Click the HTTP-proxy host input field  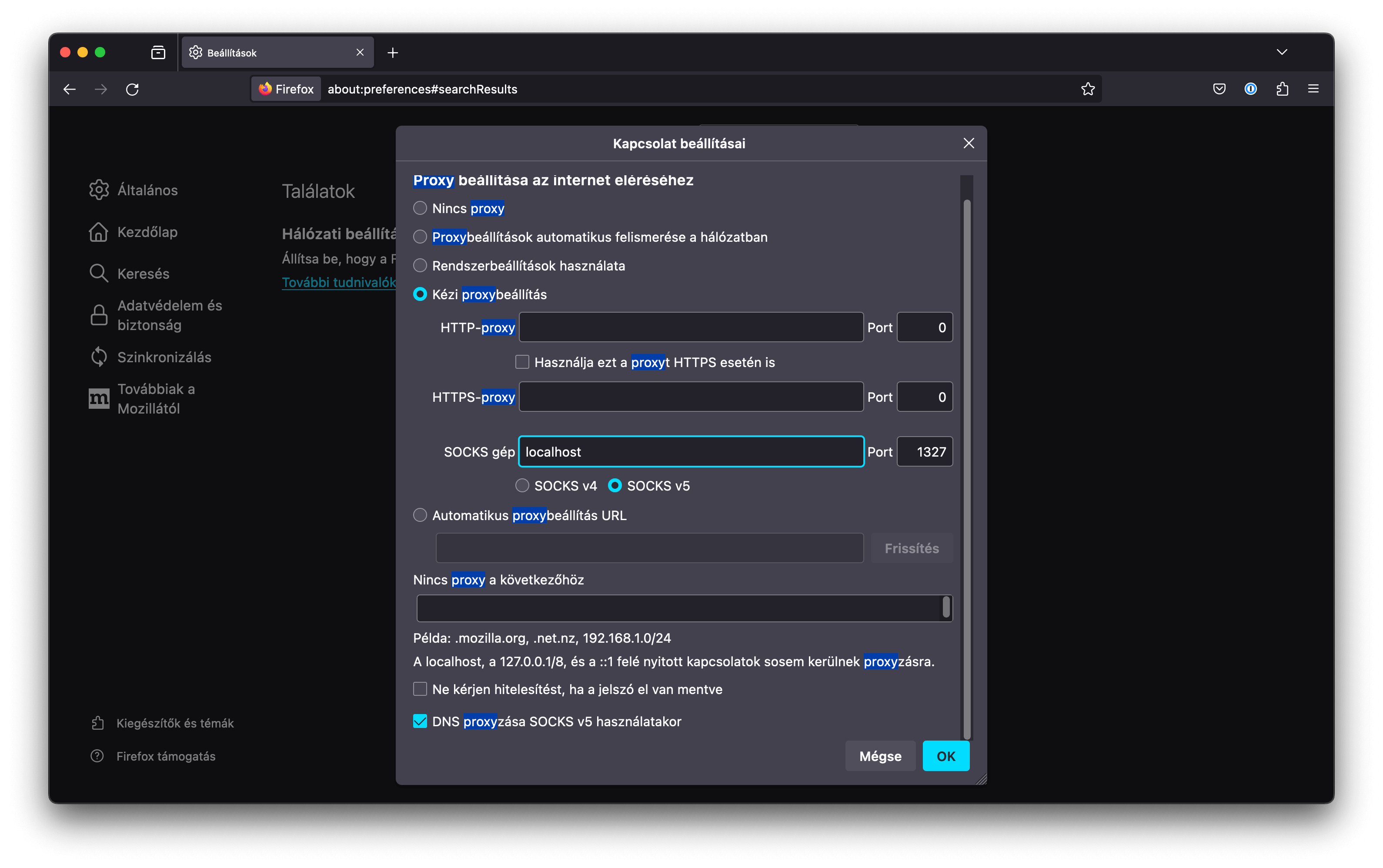tap(691, 328)
